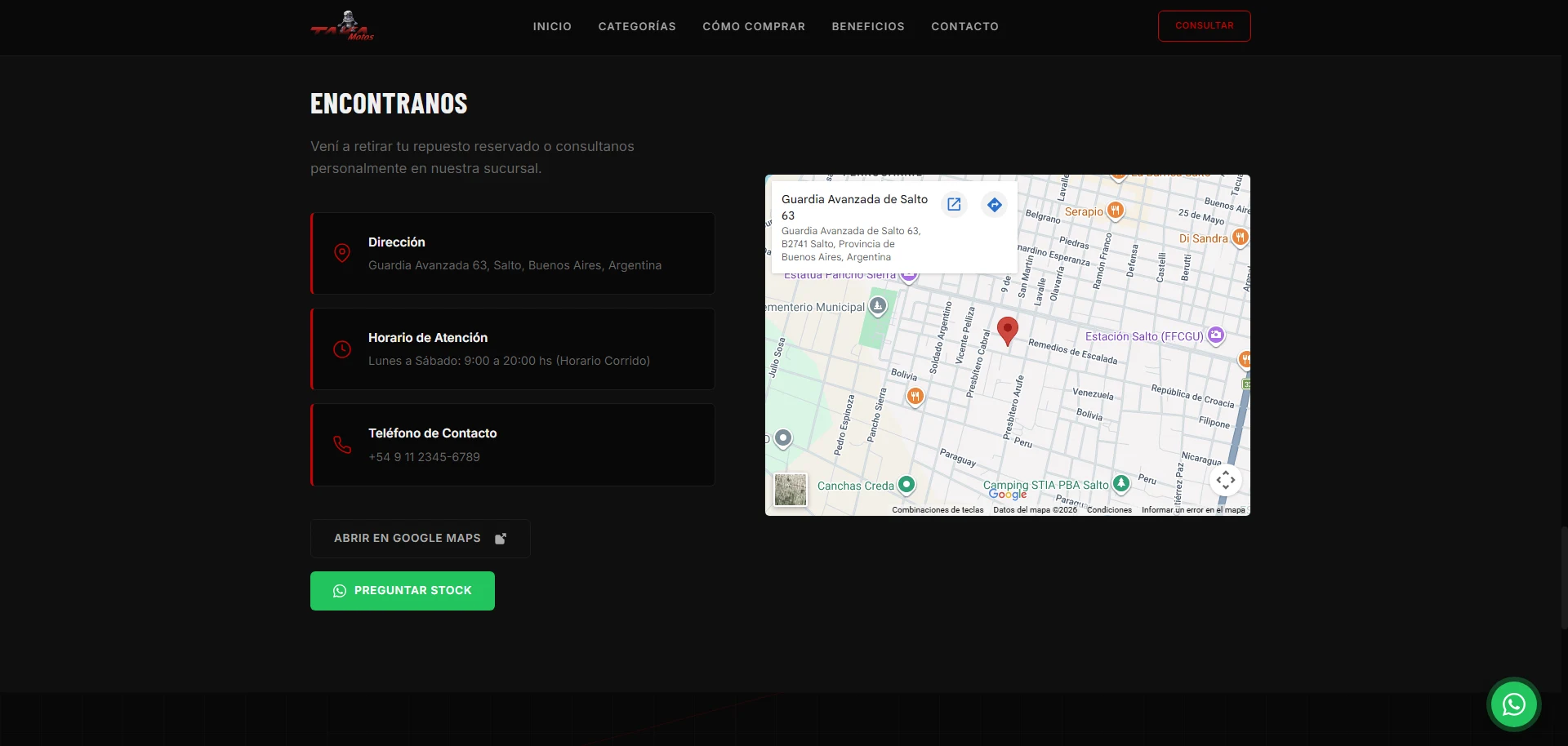1568x746 pixels.
Task: Open CÓMO COMPRAR nav link
Action: pos(754,26)
